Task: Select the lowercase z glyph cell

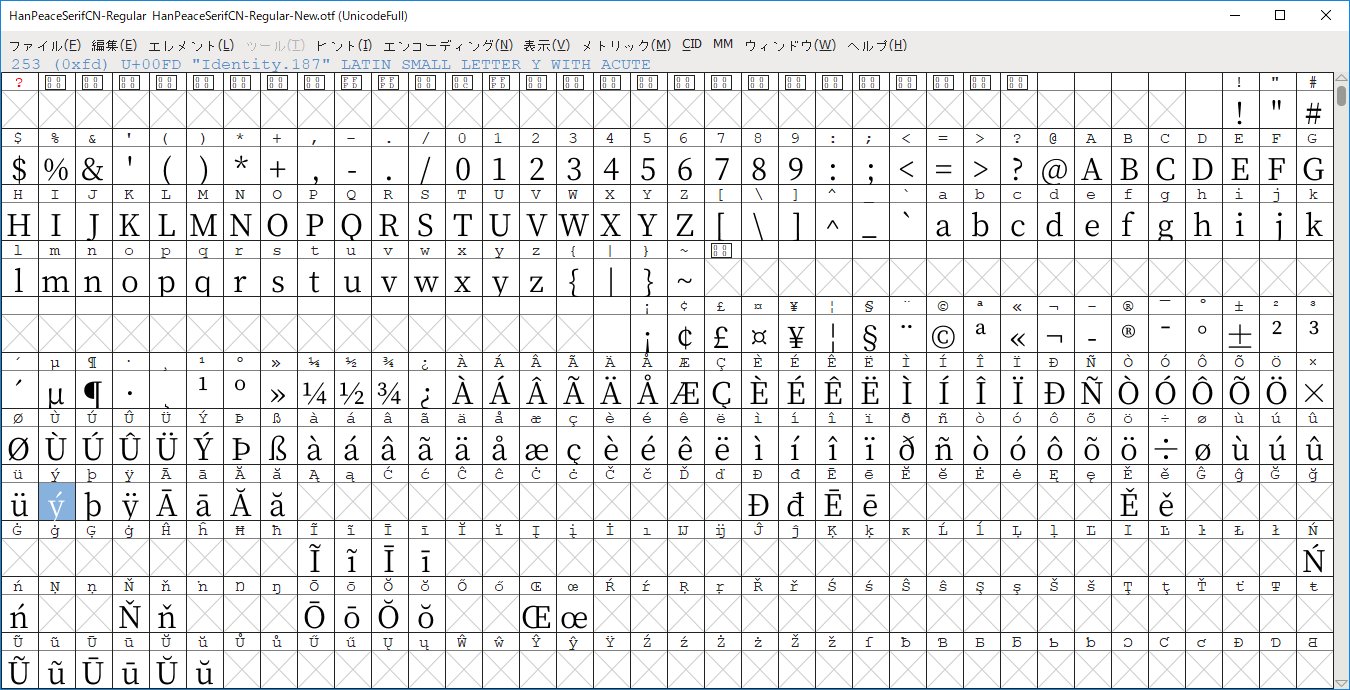Action: (536, 279)
